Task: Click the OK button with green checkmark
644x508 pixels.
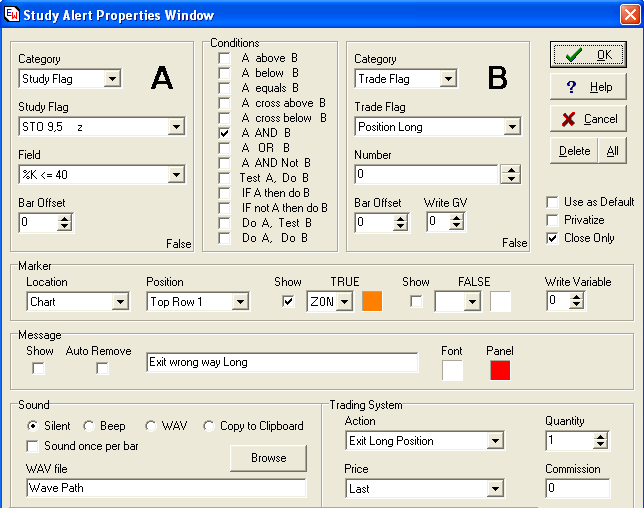Action: (x=588, y=55)
